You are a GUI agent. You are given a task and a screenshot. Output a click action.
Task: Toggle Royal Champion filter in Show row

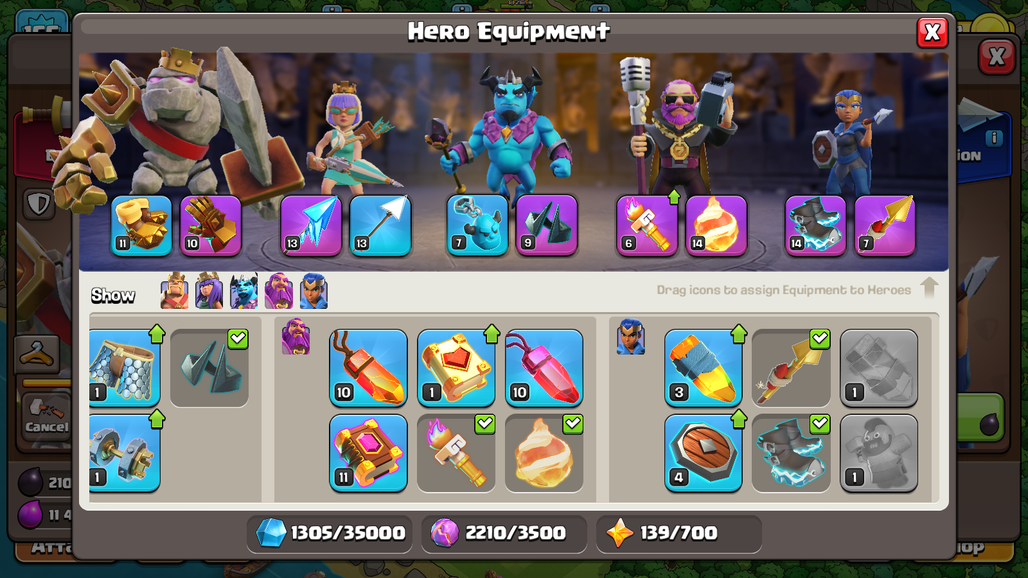point(313,291)
